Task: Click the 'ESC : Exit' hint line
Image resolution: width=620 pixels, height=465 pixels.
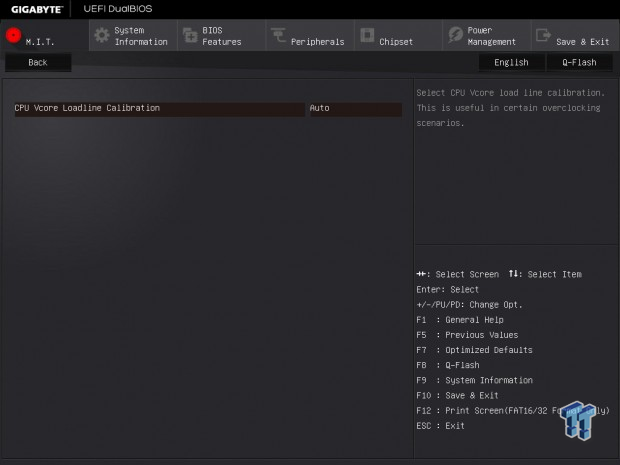Action: 440,426
